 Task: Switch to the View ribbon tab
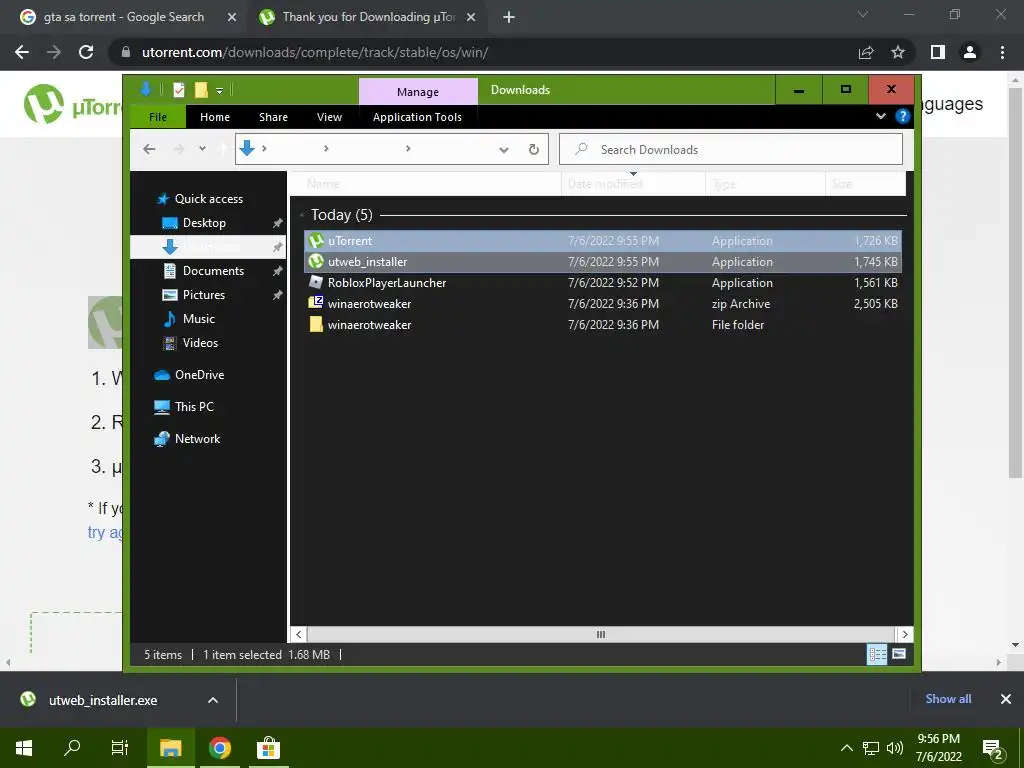pos(329,117)
